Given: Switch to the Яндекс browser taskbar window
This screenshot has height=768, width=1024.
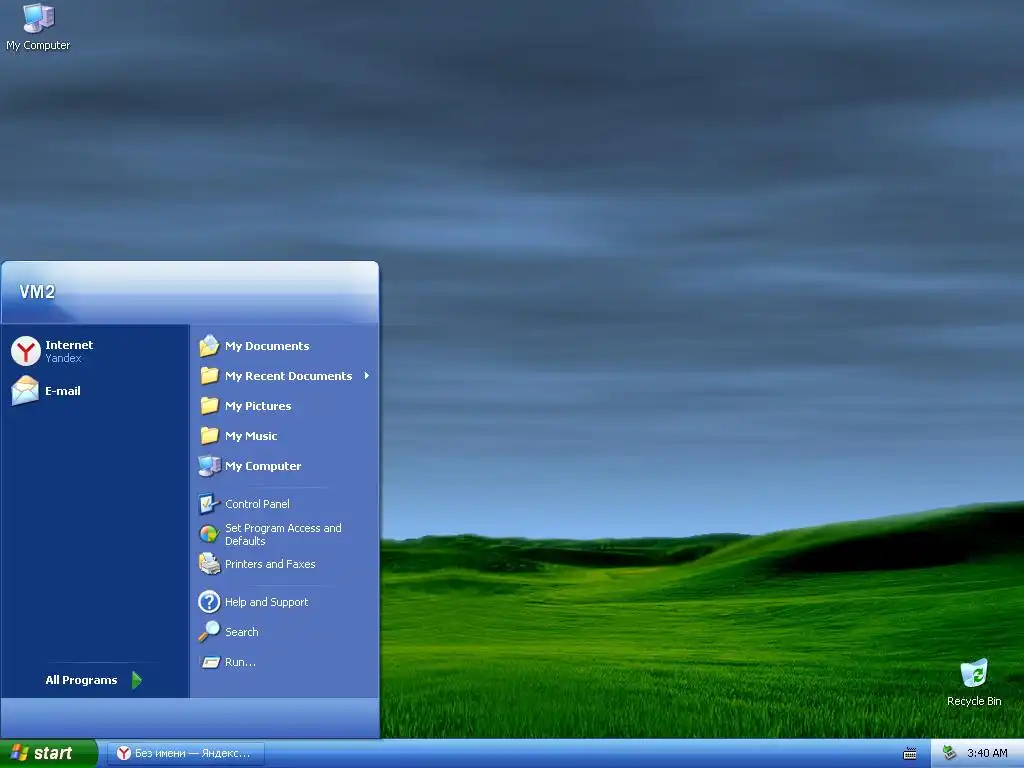Looking at the screenshot, I should pyautogui.click(x=186, y=753).
